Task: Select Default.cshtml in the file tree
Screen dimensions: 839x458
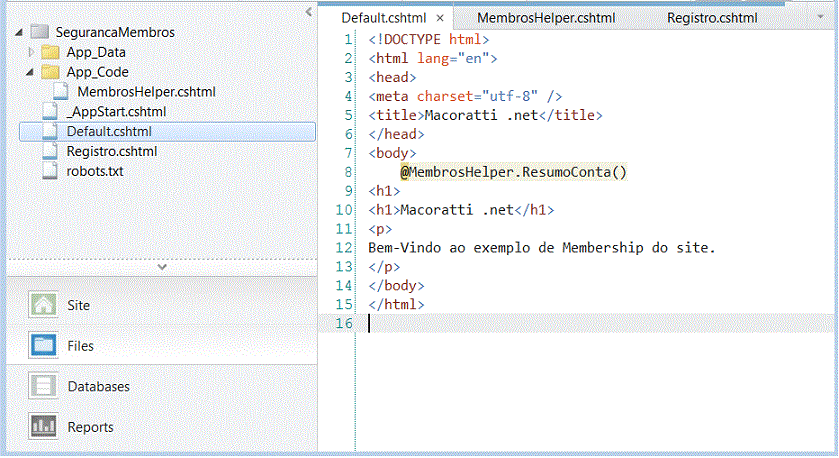Action: click(x=109, y=131)
